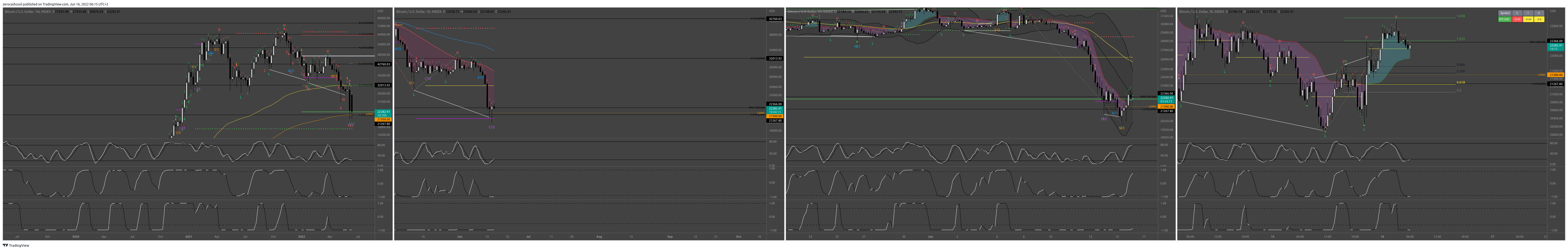Click the 42760.03 price label on the daily chart
Screen dimensions: 1568x250
(775, 19)
